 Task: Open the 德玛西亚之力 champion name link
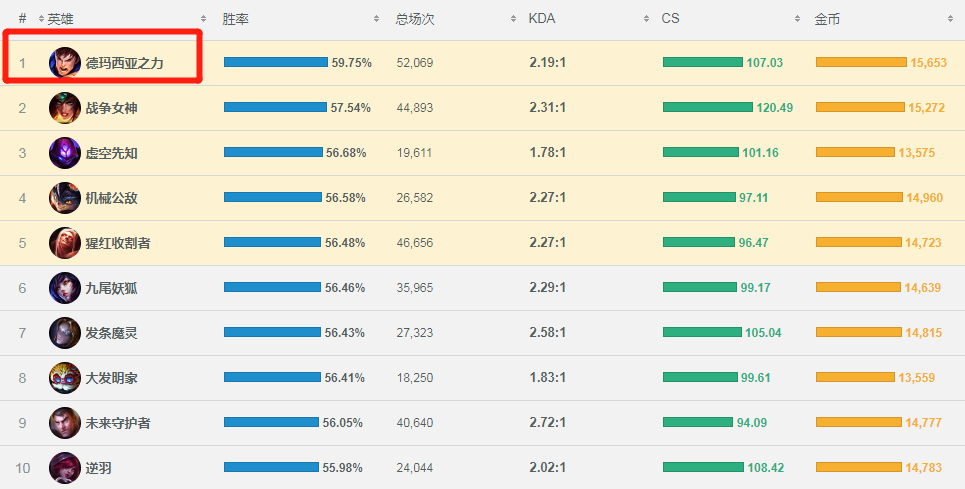click(x=125, y=63)
